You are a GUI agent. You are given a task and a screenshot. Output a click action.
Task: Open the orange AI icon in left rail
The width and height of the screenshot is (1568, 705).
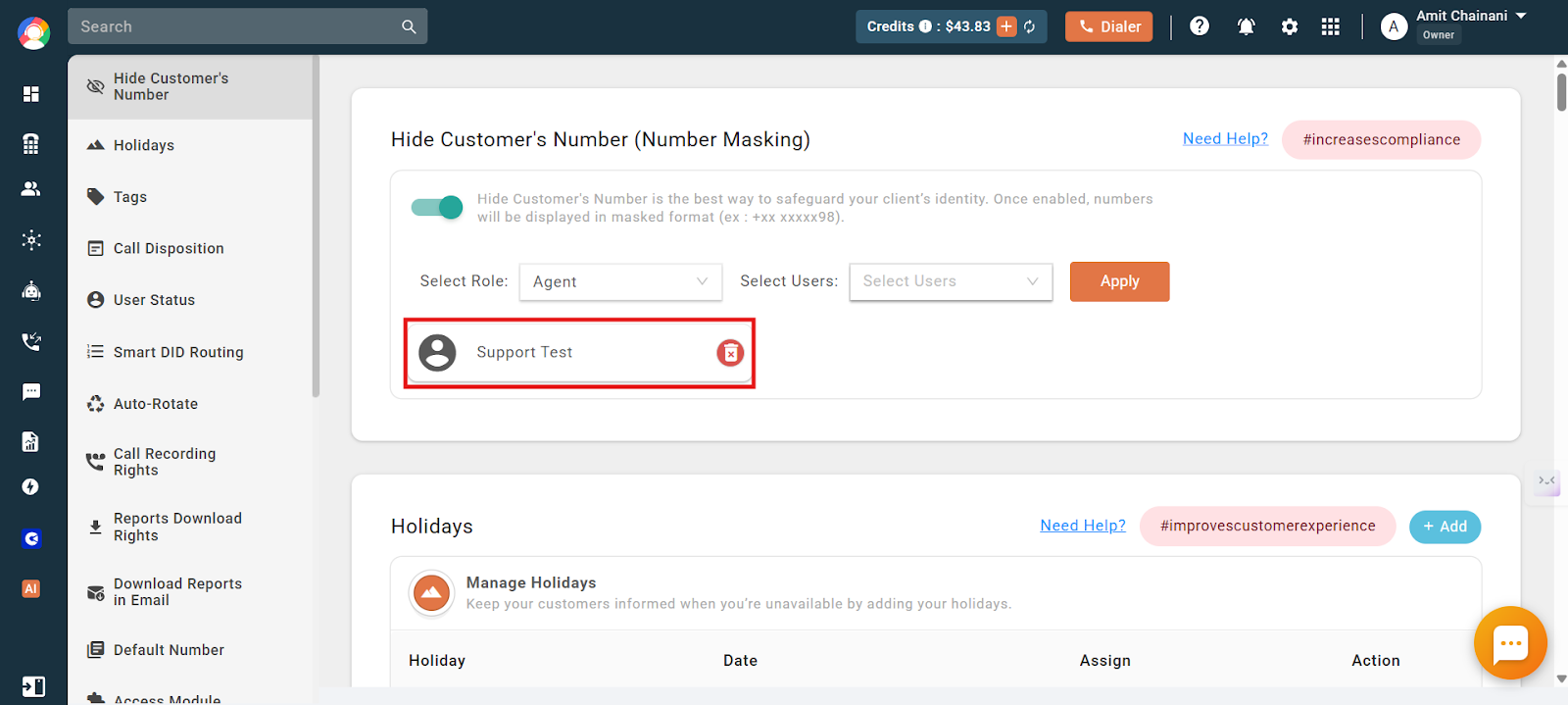(x=31, y=588)
